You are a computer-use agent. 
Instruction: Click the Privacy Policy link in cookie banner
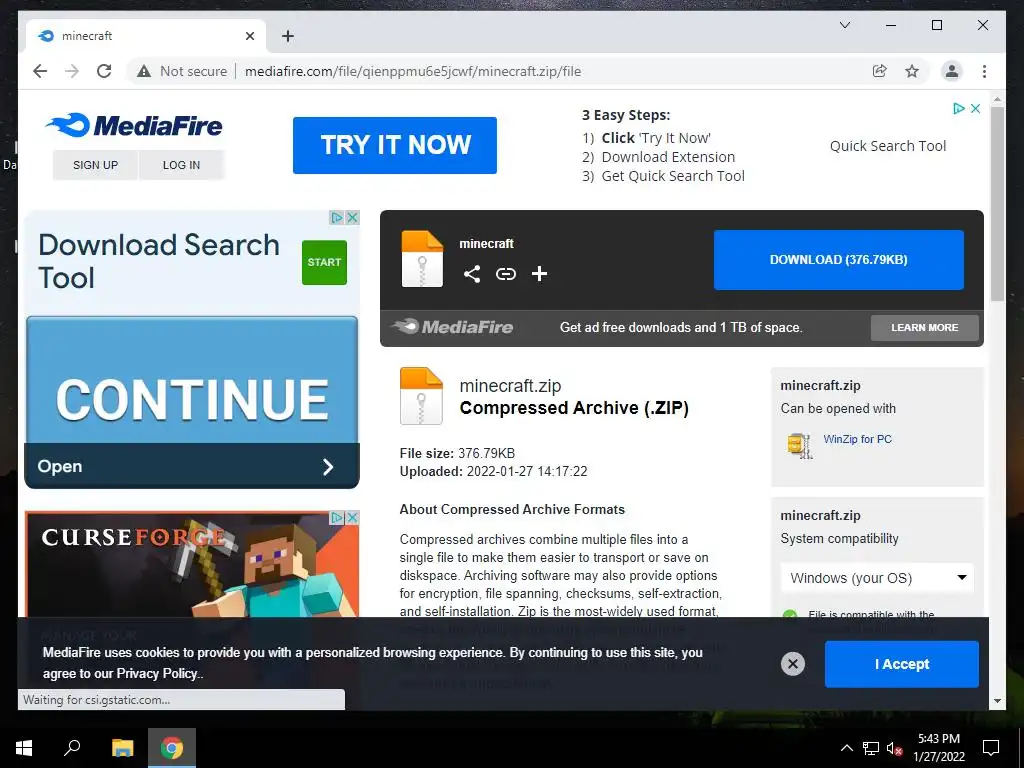point(155,673)
